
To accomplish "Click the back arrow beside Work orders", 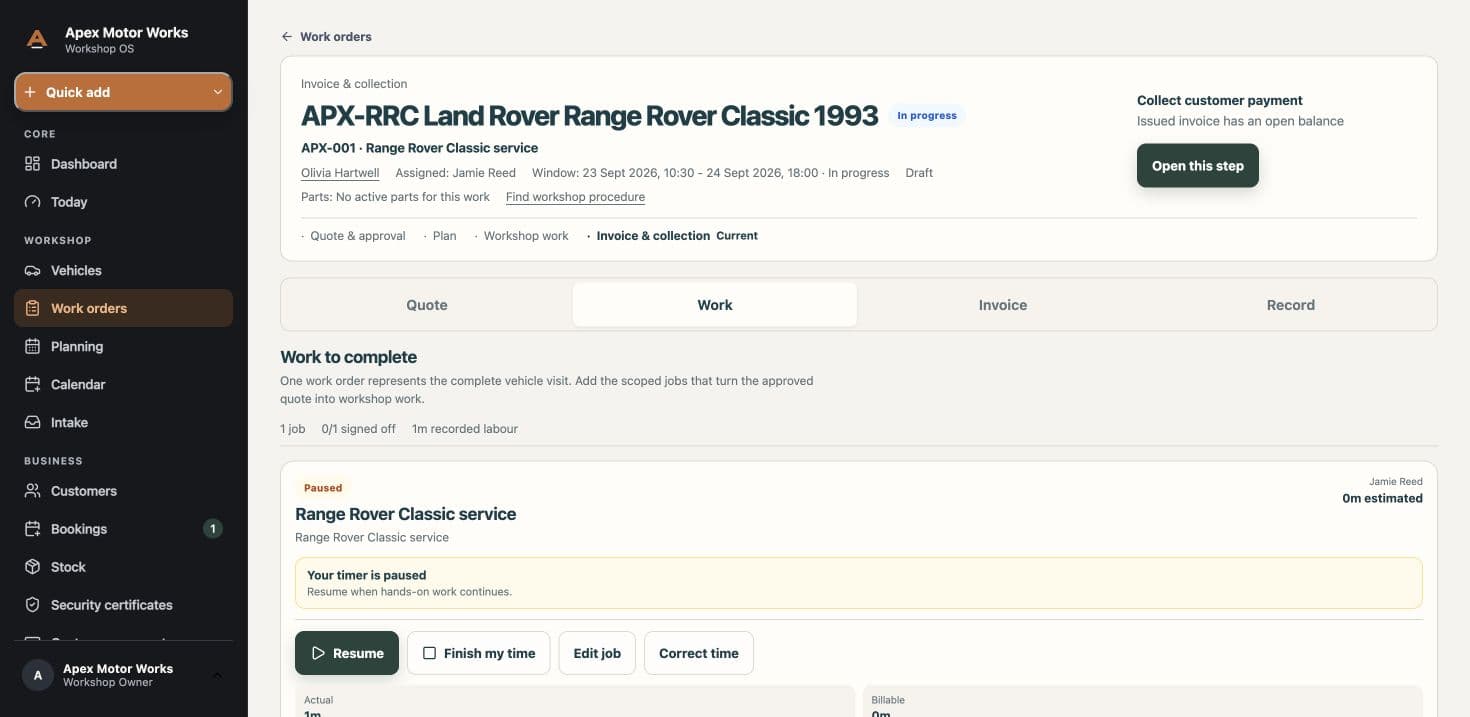I will [287, 37].
